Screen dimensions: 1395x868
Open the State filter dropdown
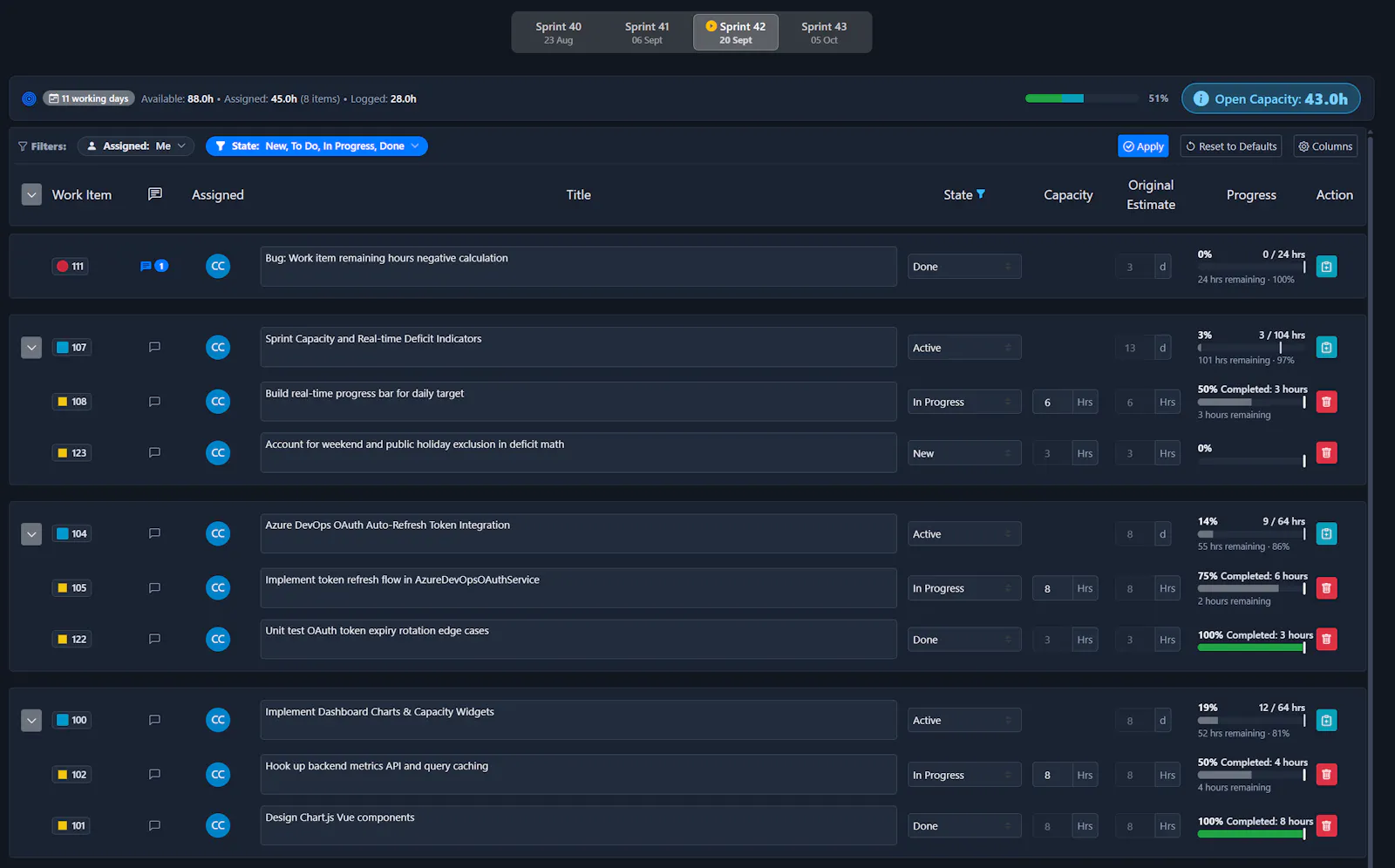[x=316, y=146]
